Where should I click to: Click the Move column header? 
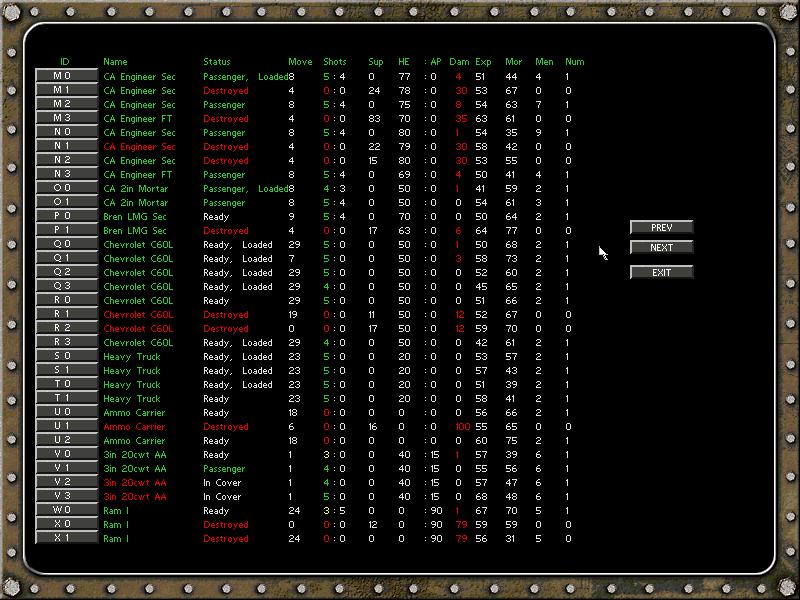click(300, 62)
